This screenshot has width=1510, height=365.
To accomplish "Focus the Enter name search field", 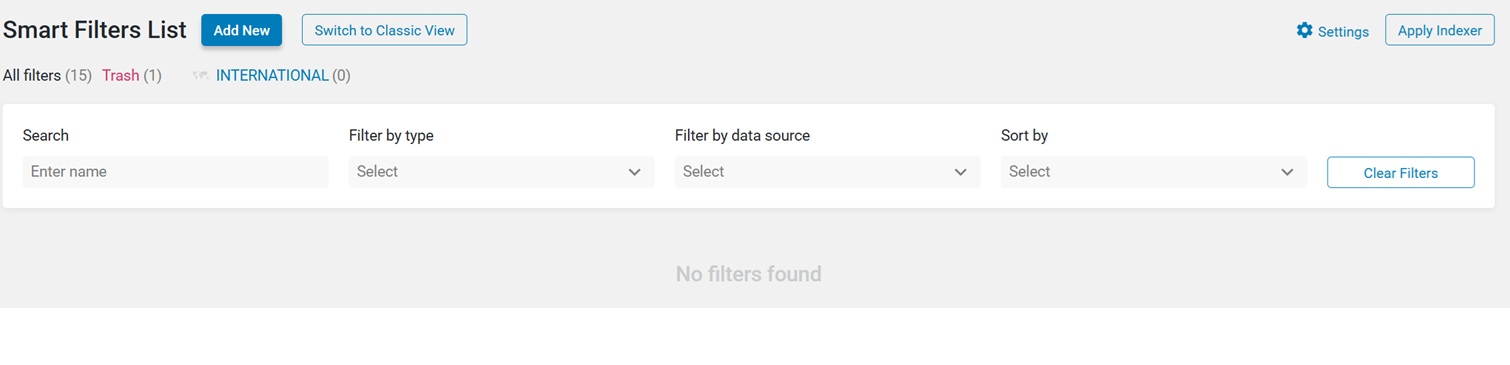I will coord(175,172).
